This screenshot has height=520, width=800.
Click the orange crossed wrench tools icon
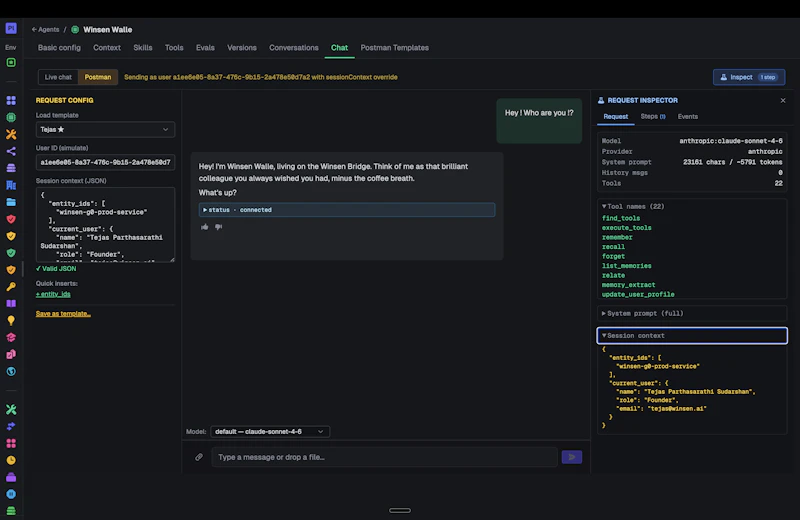click(x=11, y=134)
